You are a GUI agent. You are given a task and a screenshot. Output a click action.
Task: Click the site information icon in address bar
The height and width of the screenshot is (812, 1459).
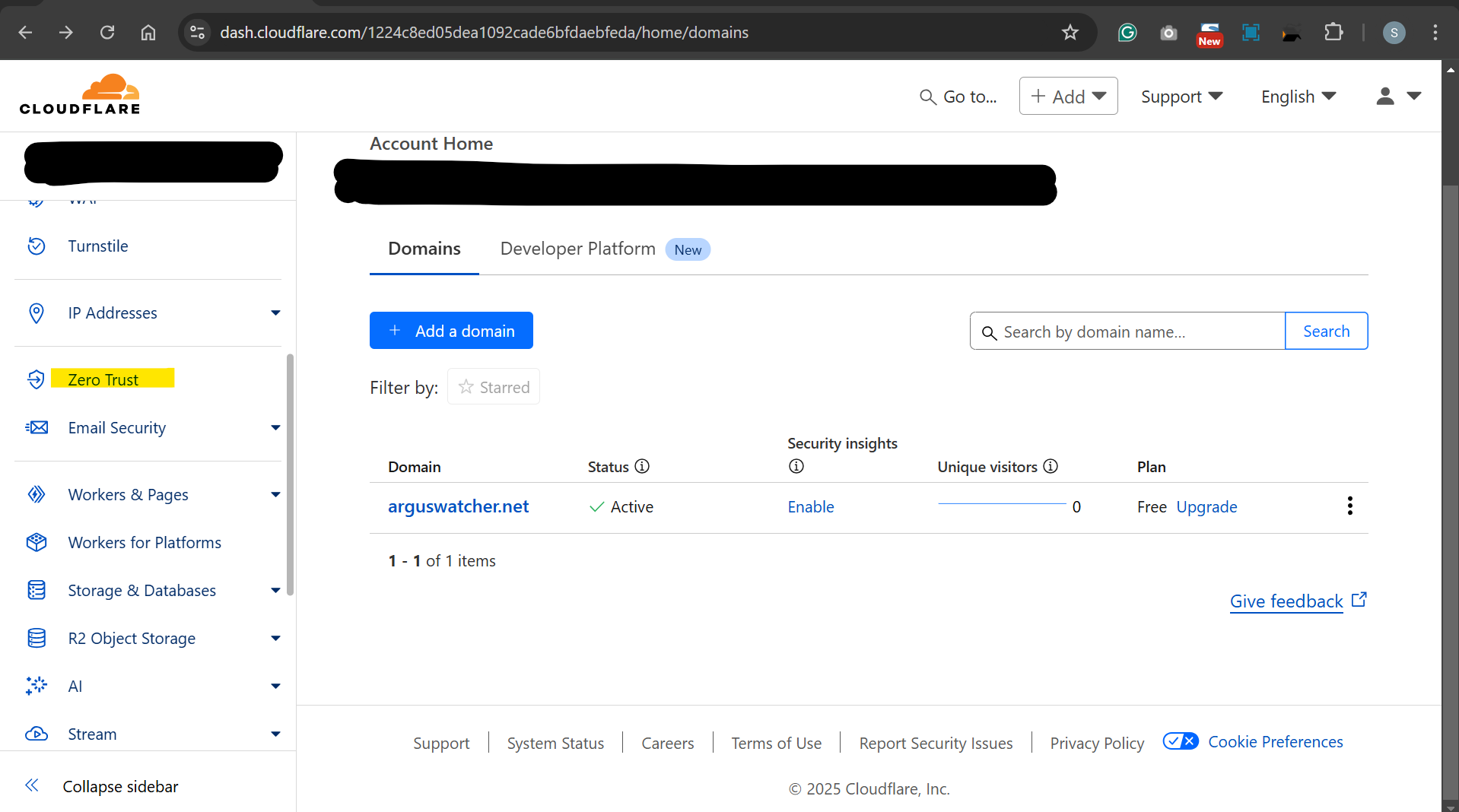click(198, 32)
